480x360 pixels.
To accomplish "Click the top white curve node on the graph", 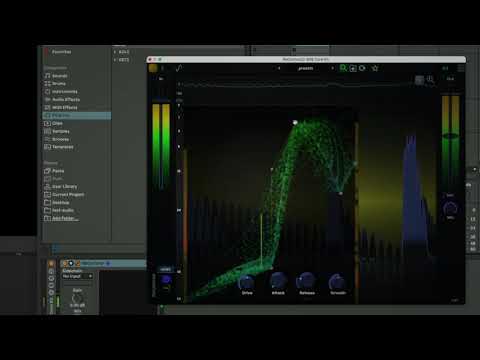I will pos(295,123).
